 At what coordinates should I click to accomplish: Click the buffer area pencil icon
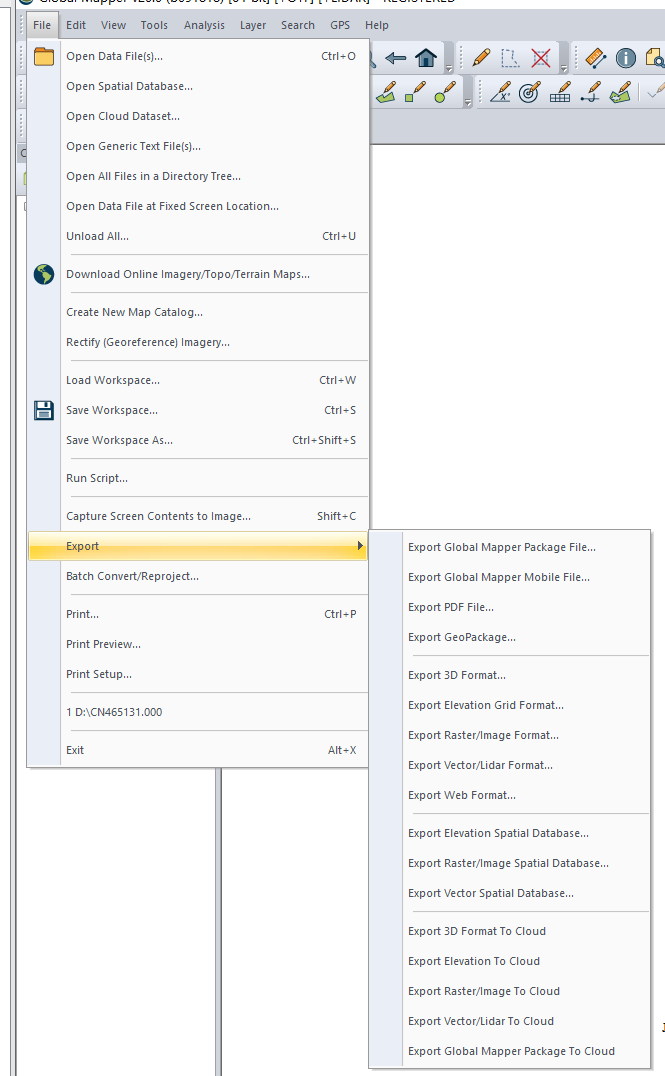point(620,92)
